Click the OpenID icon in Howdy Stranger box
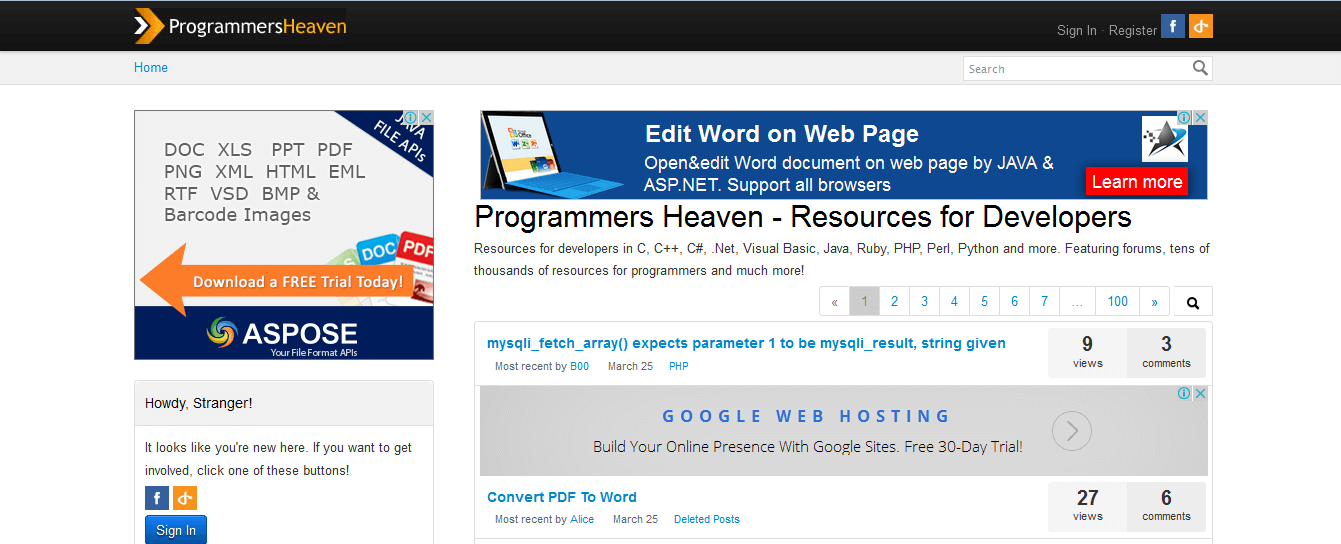Screen dimensions: 1341x544 coord(185,498)
